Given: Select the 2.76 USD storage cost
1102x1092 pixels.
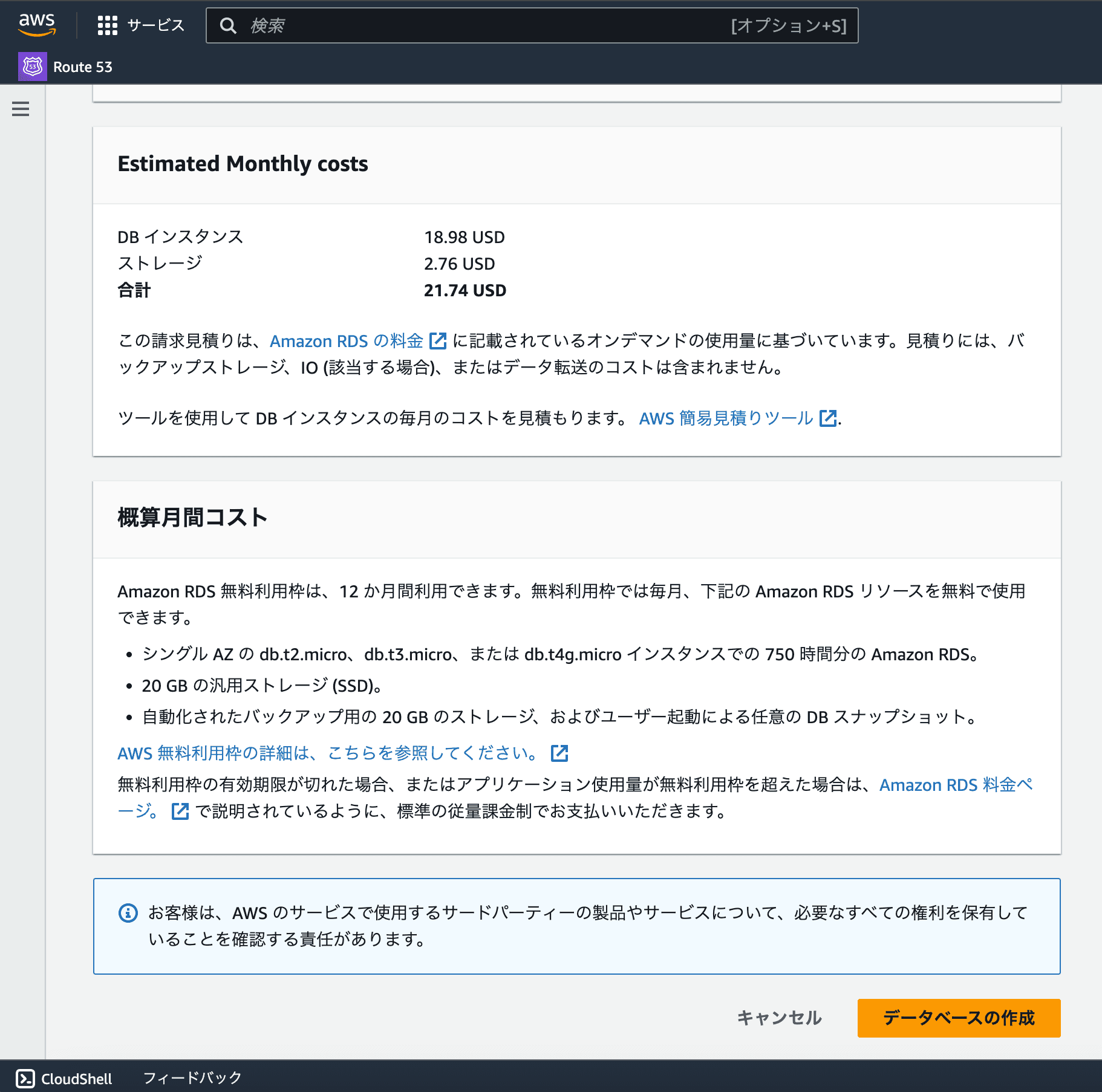Looking at the screenshot, I should click(x=460, y=264).
